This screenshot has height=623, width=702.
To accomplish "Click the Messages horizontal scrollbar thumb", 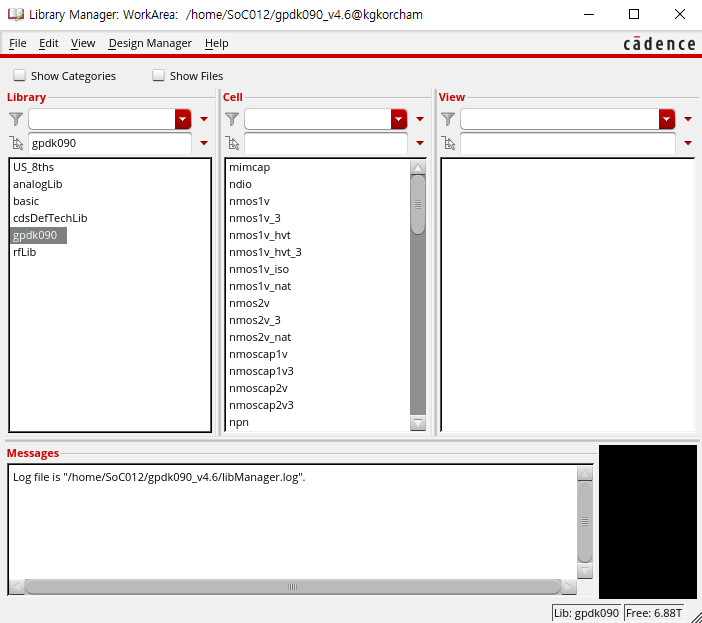I will [292, 587].
